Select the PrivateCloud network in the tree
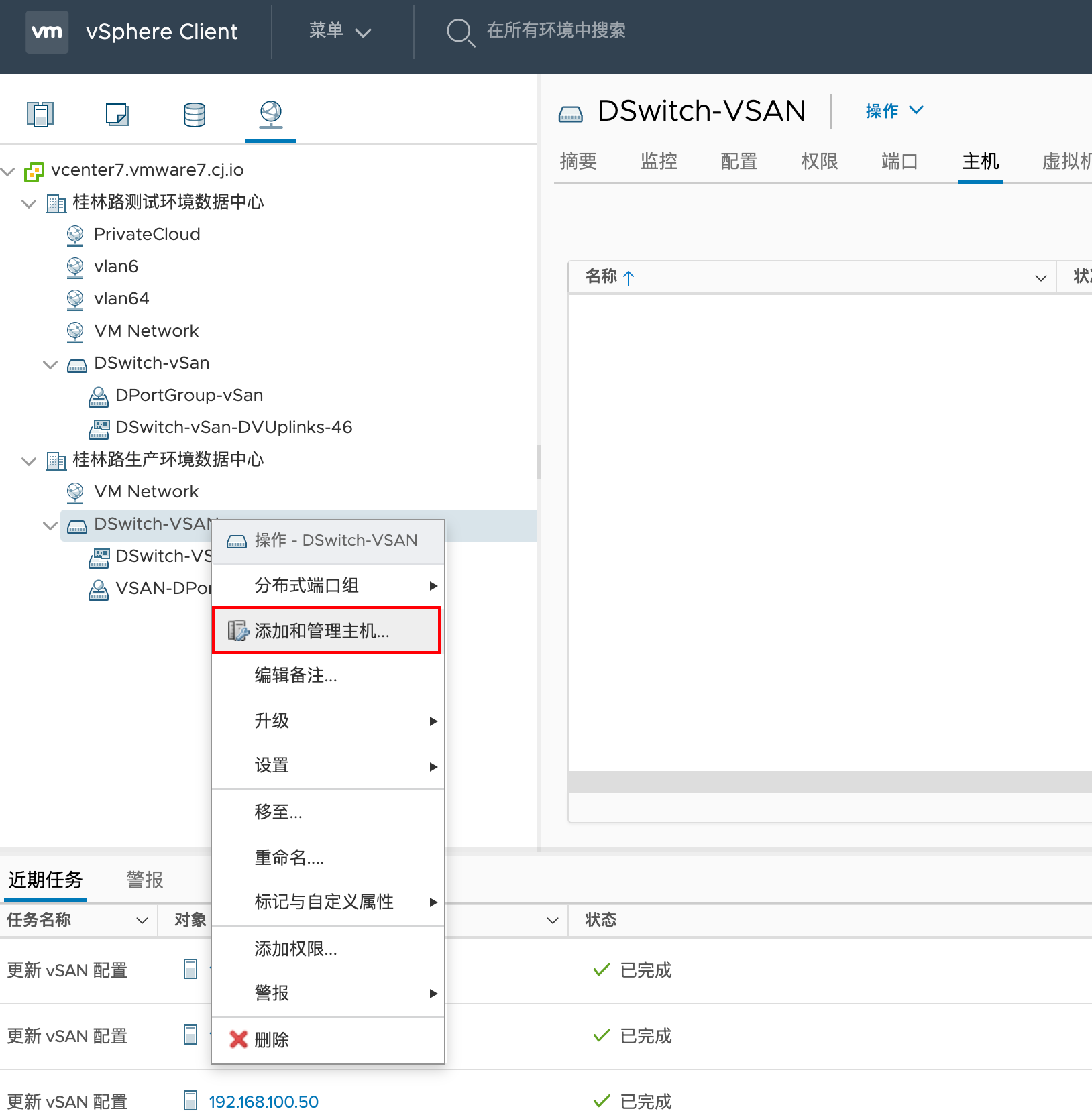The image size is (1092, 1113). 147,235
